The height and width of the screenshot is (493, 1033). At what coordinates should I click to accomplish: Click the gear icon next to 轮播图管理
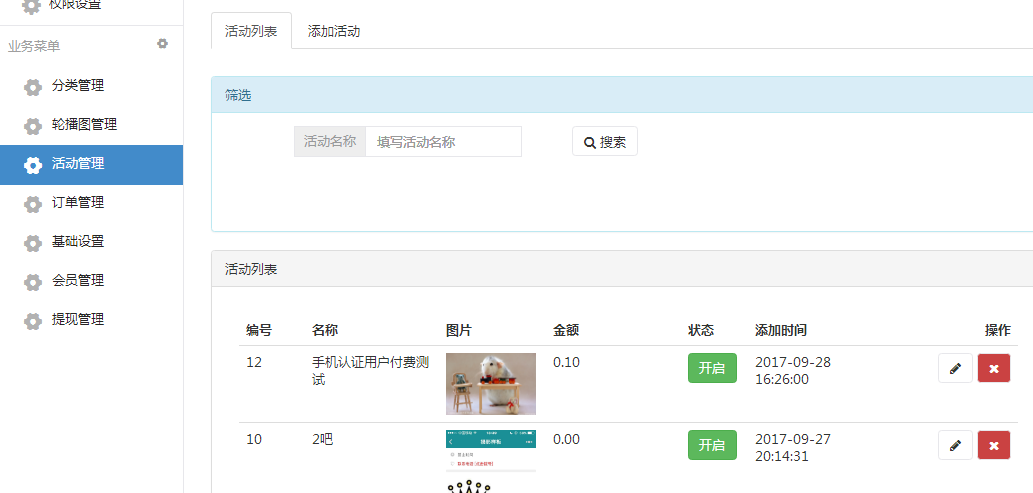pos(33,126)
